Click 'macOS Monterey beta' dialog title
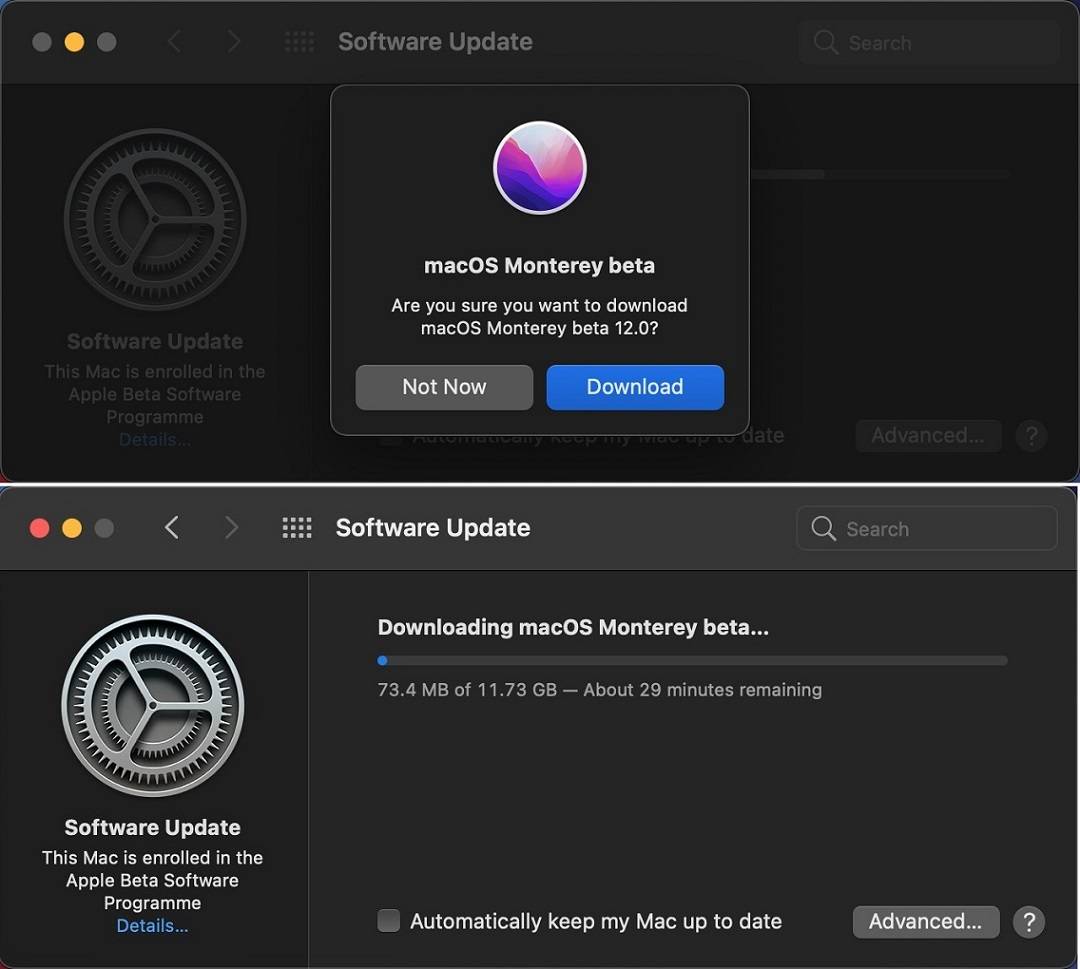The image size is (1080, 969). (x=539, y=266)
